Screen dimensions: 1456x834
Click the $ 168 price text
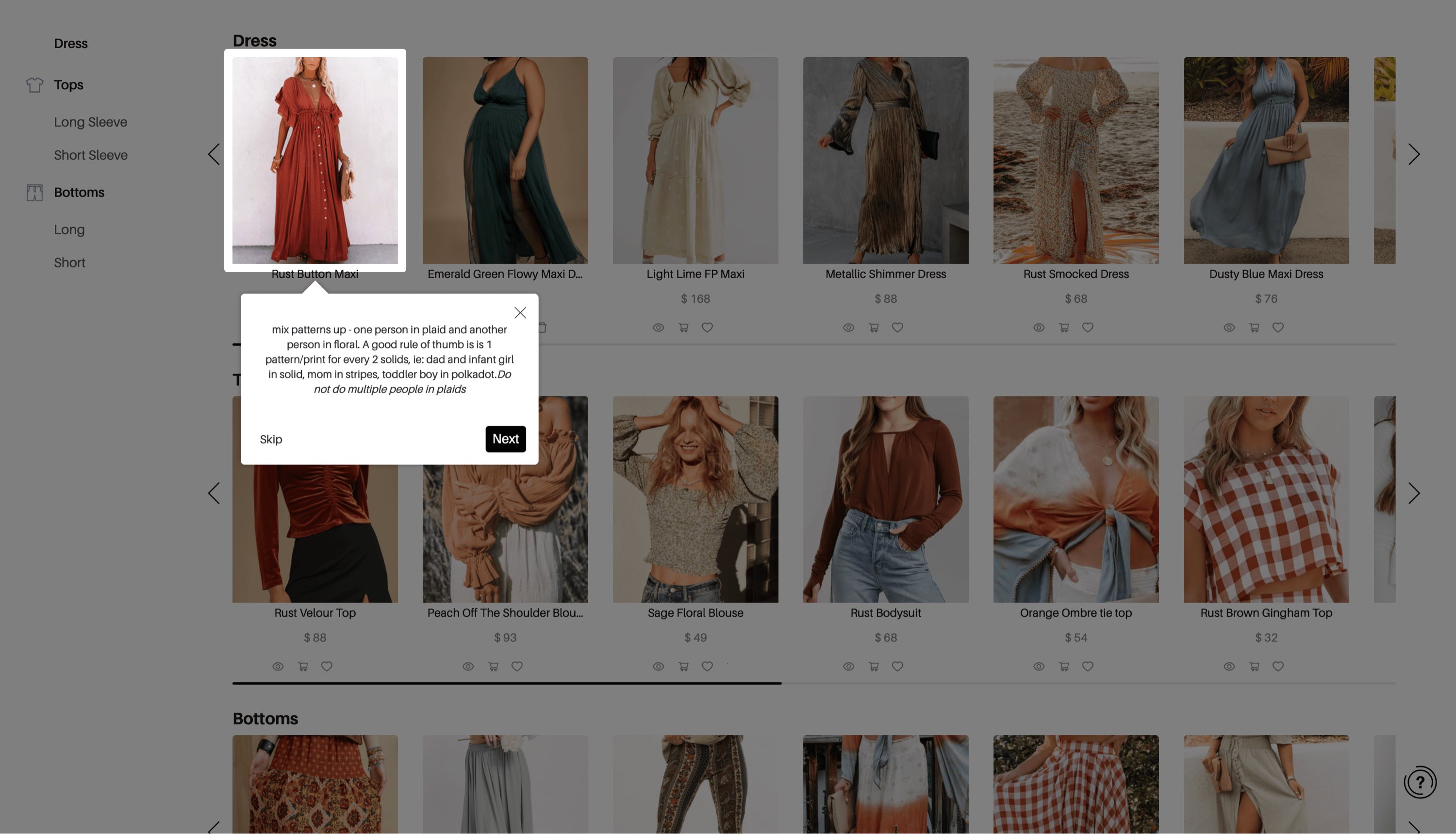(x=695, y=299)
